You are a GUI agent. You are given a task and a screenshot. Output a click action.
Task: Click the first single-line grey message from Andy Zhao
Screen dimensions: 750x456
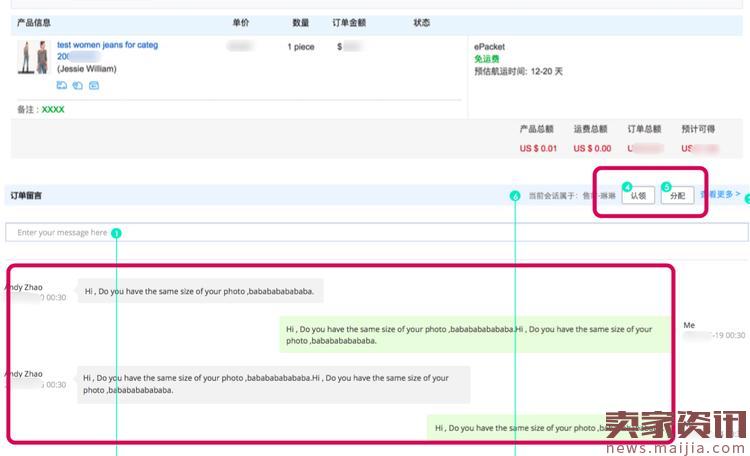(200, 291)
